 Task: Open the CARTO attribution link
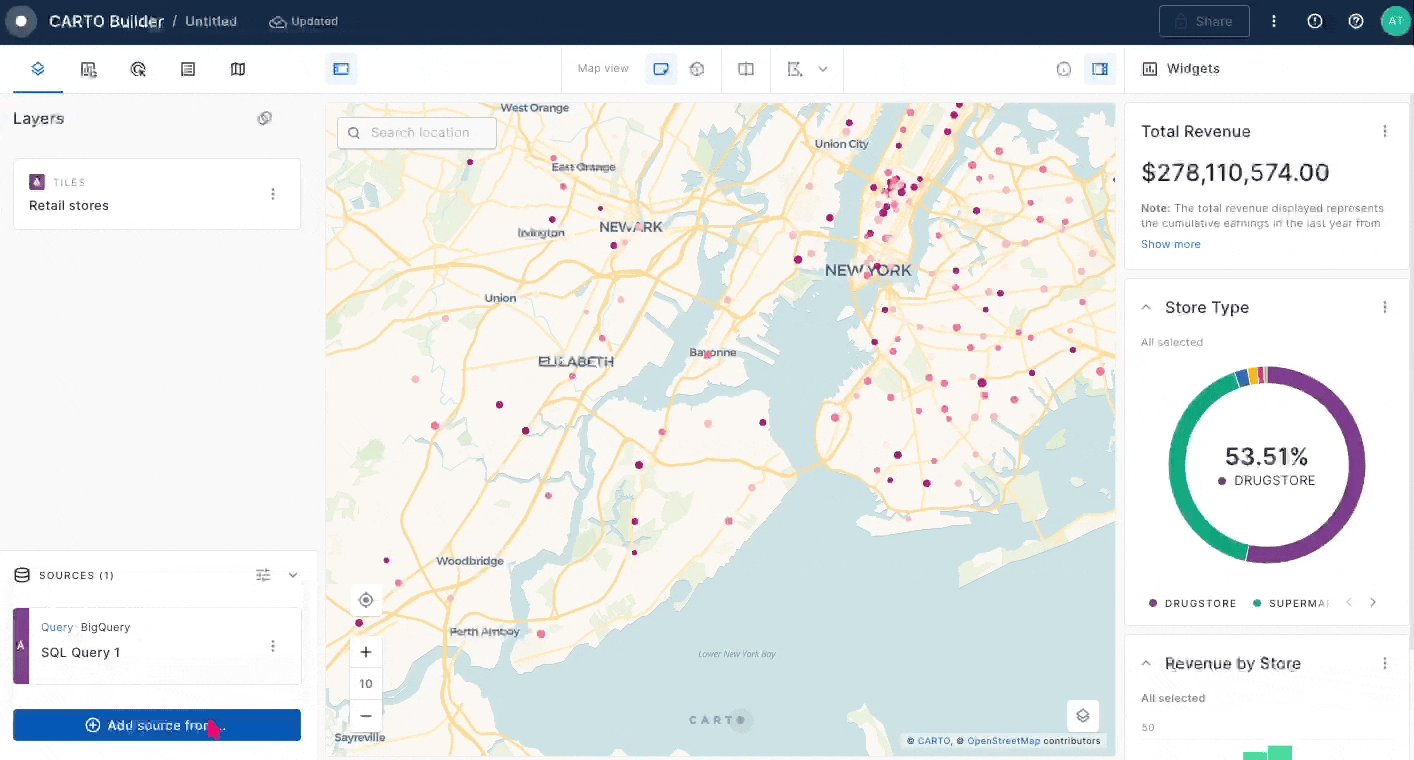(934, 741)
